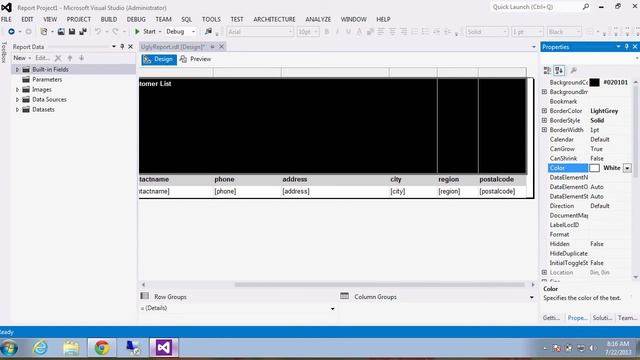Screen dimensions: 640x360
Task: Expand the BorderColor property
Action: (x=544, y=111)
